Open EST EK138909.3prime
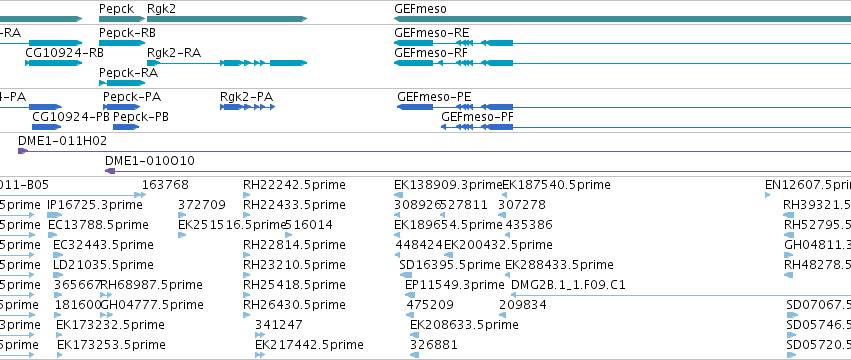 click(448, 185)
